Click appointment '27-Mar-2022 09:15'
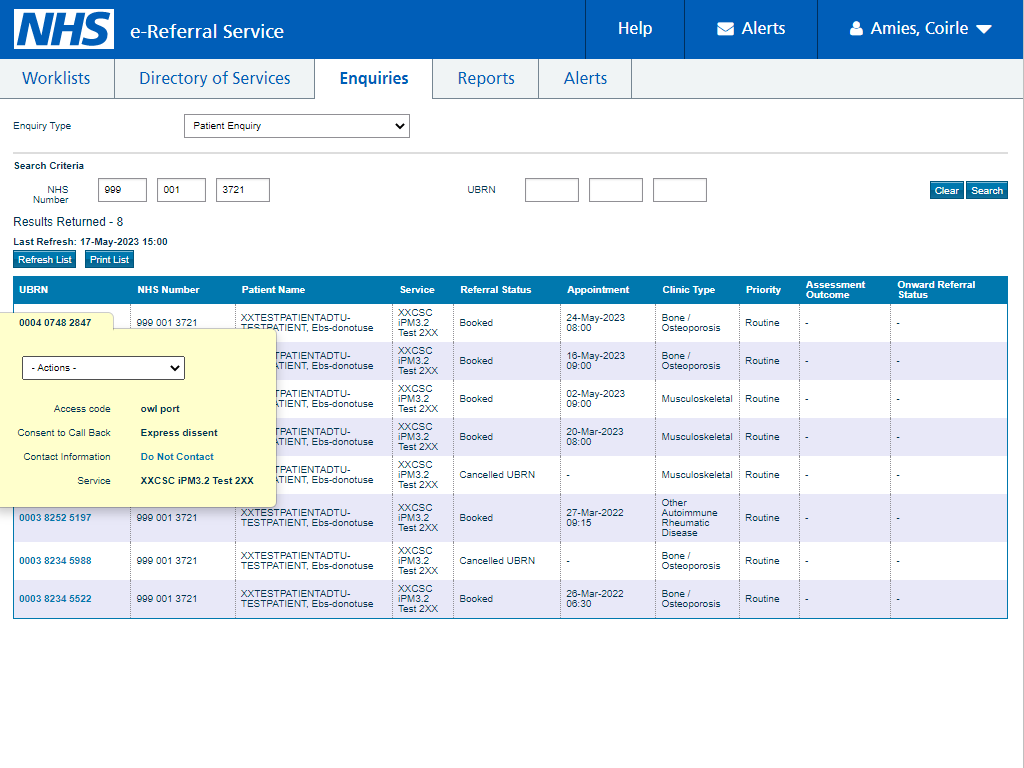1024x768 pixels. pyautogui.click(x=595, y=518)
